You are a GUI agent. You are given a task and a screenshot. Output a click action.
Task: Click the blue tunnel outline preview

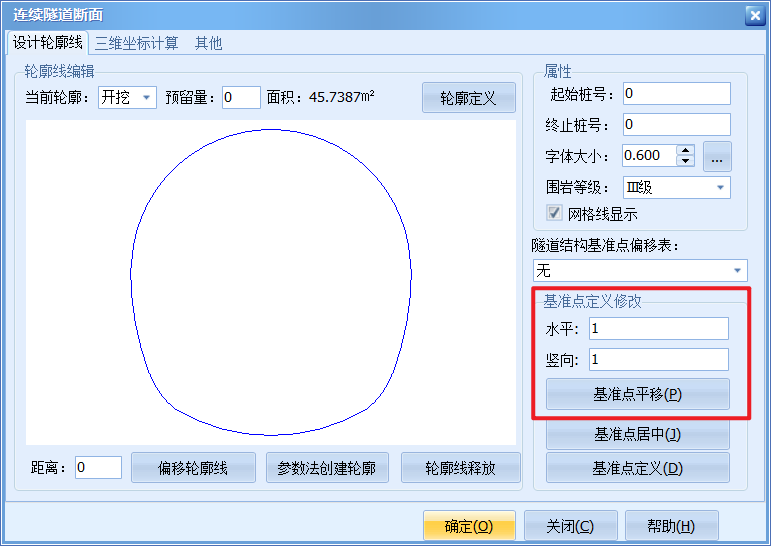pyautogui.click(x=271, y=282)
